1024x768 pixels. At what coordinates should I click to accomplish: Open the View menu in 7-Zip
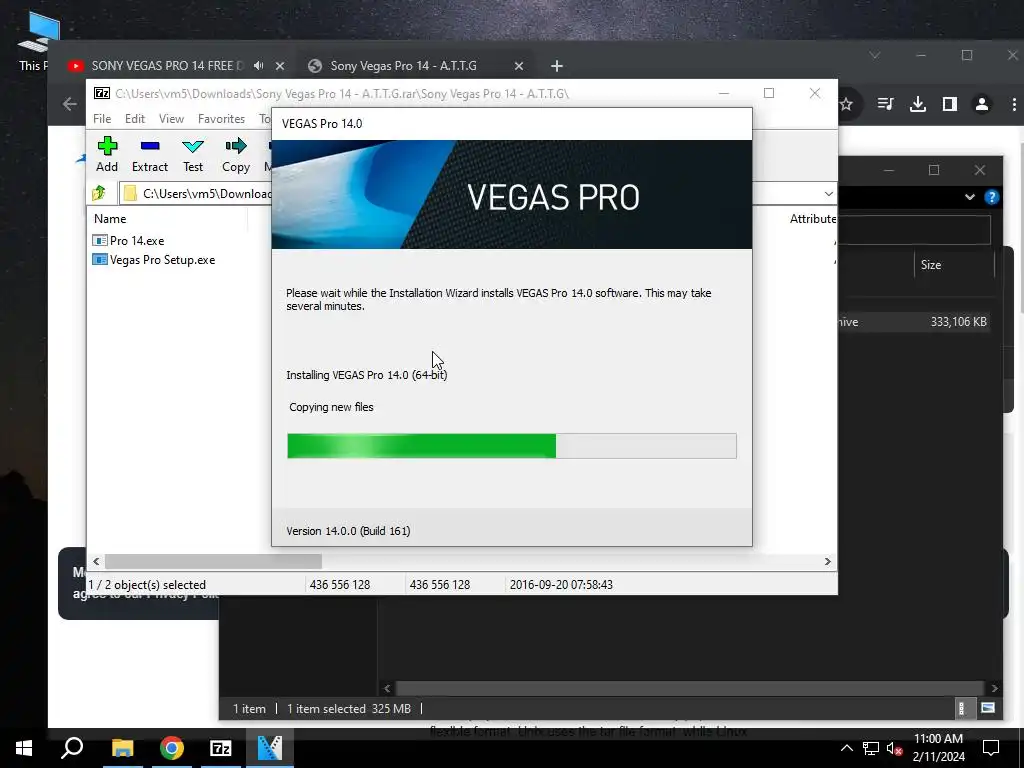171,119
